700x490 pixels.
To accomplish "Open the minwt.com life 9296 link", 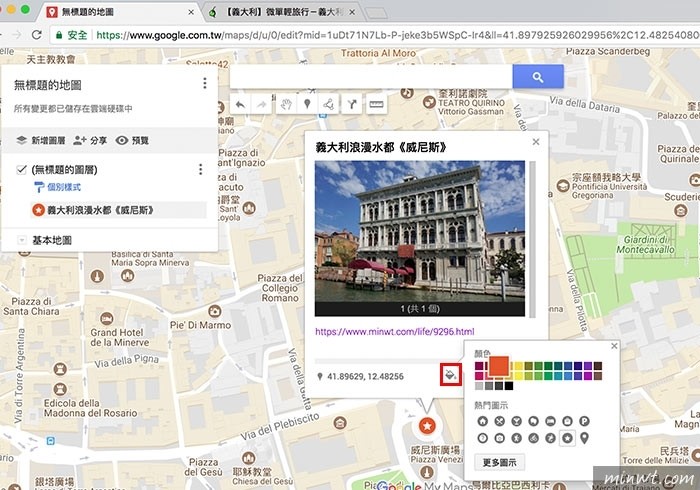I will 394,331.
